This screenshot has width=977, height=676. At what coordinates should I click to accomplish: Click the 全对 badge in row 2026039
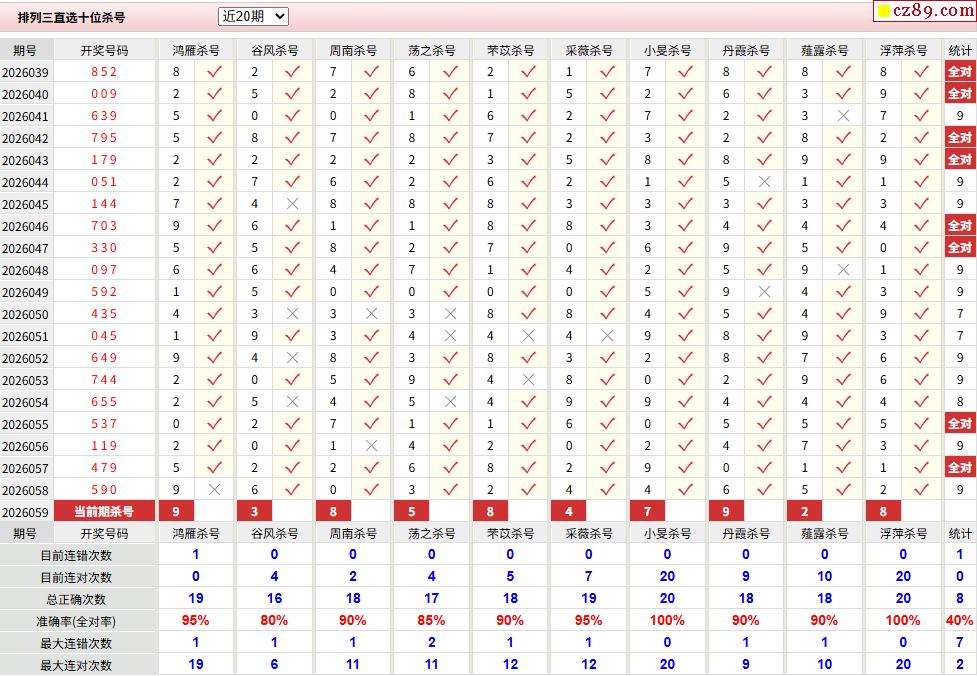click(959, 72)
